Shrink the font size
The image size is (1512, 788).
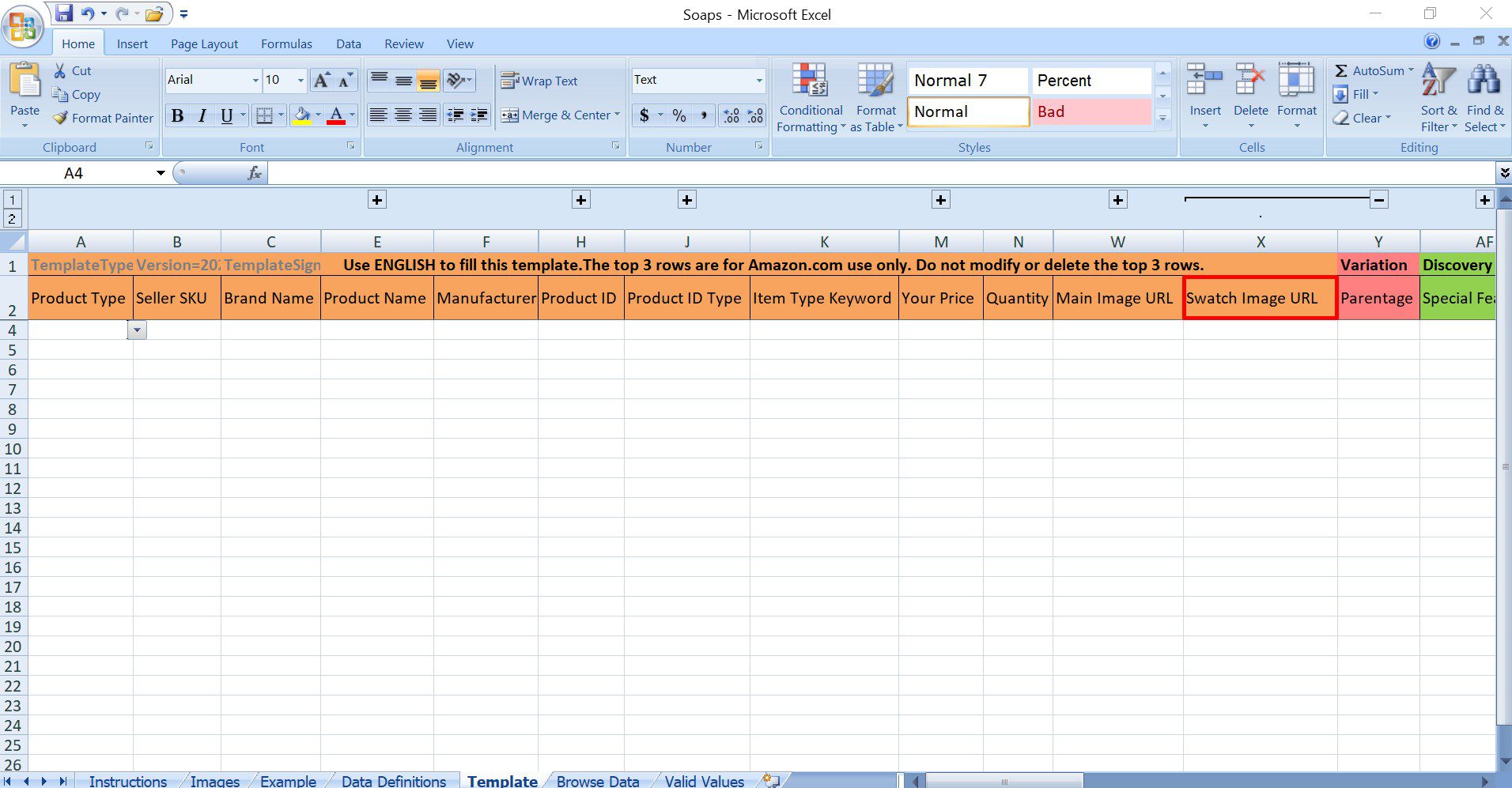pos(346,80)
